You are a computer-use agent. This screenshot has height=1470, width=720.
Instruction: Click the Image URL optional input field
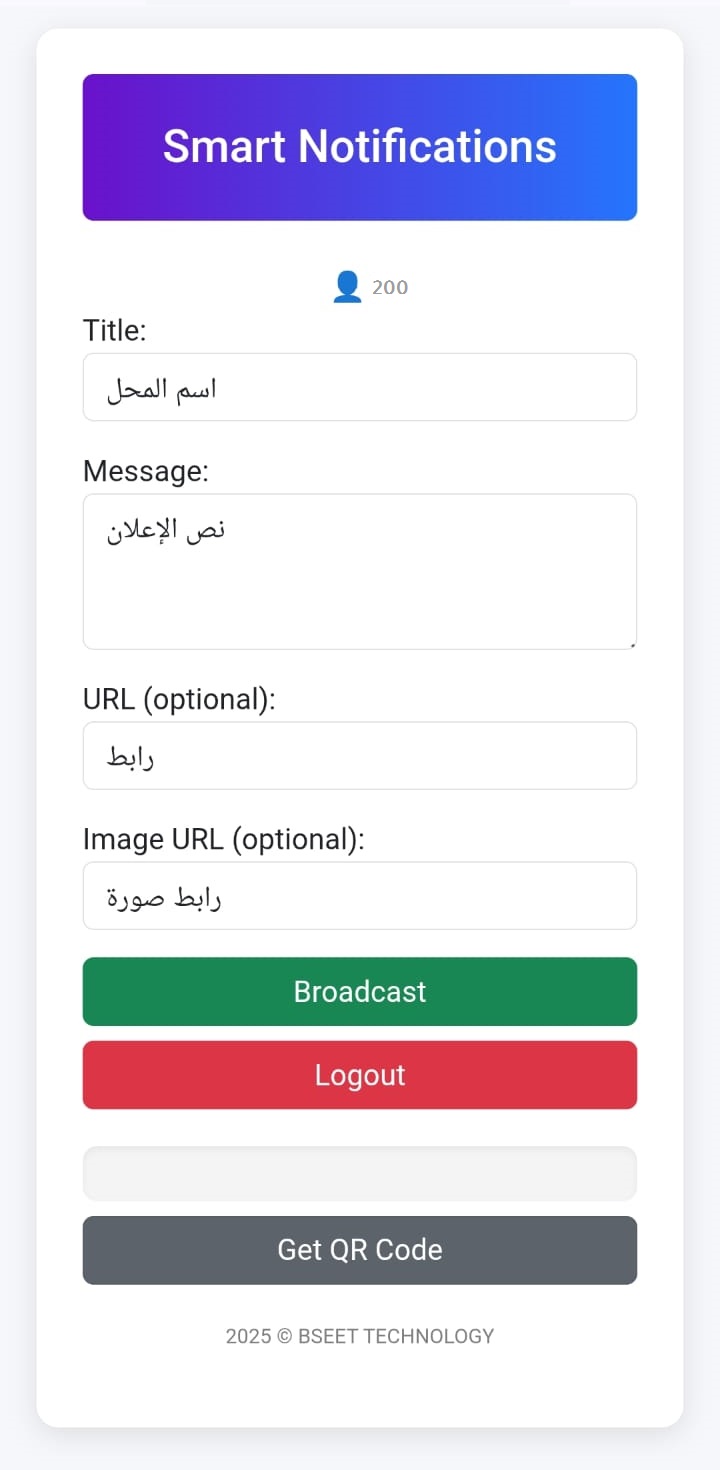(x=360, y=895)
